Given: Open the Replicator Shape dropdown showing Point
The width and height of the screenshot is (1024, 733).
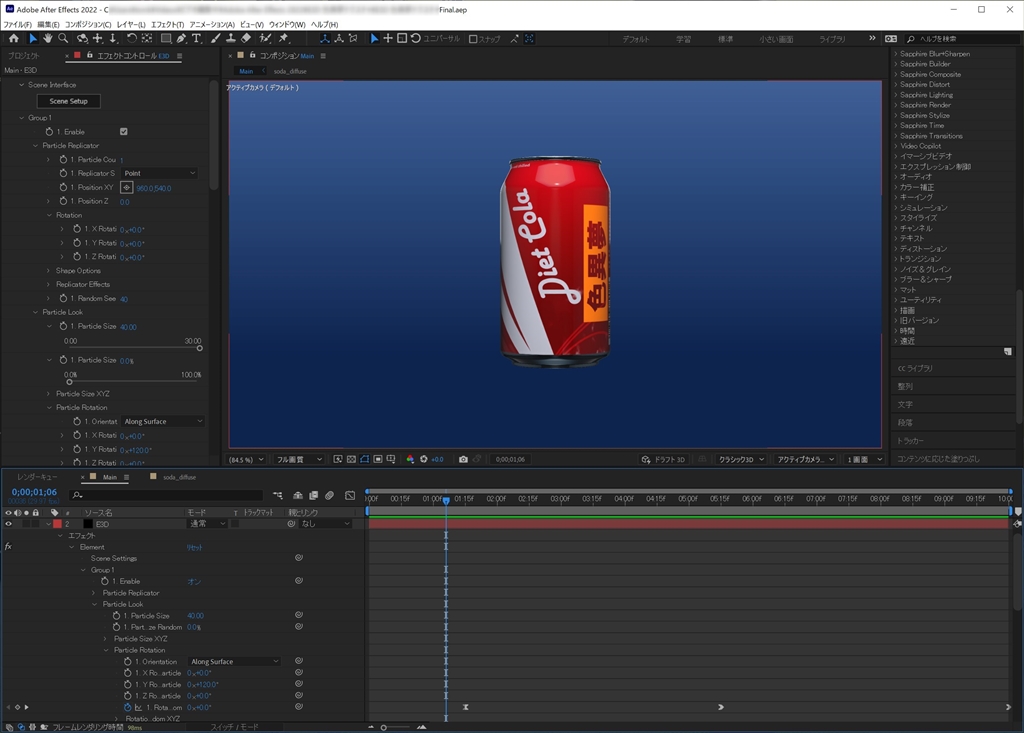Looking at the screenshot, I should point(159,173).
